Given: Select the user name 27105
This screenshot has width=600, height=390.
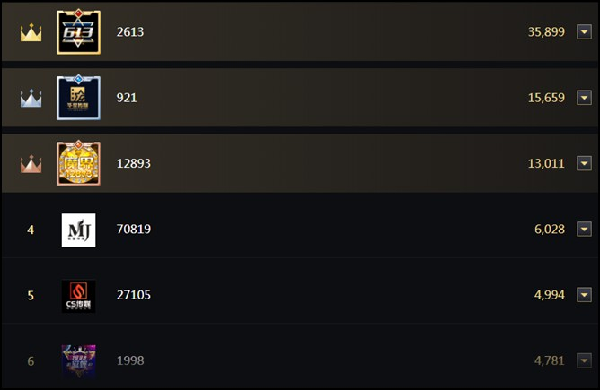Looking at the screenshot, I should 134,295.
